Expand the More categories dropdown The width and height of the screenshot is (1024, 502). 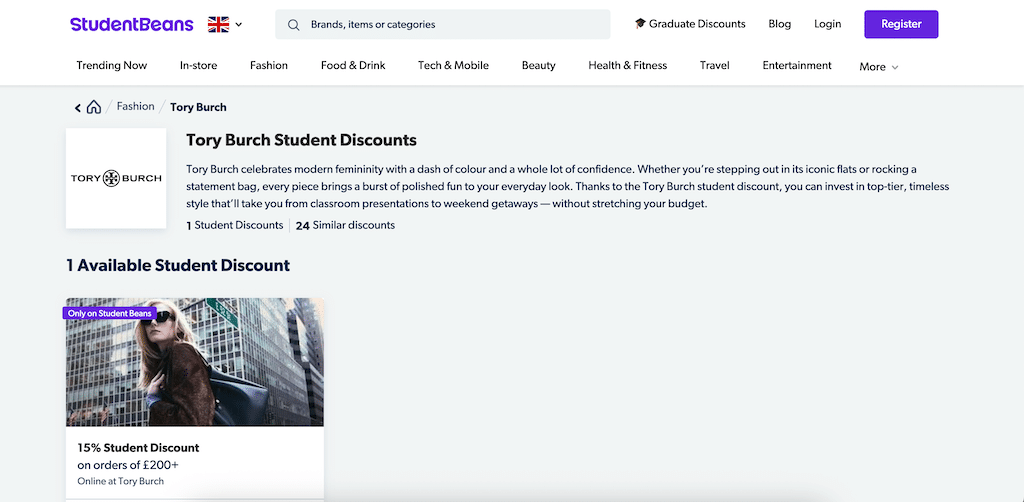click(x=879, y=67)
